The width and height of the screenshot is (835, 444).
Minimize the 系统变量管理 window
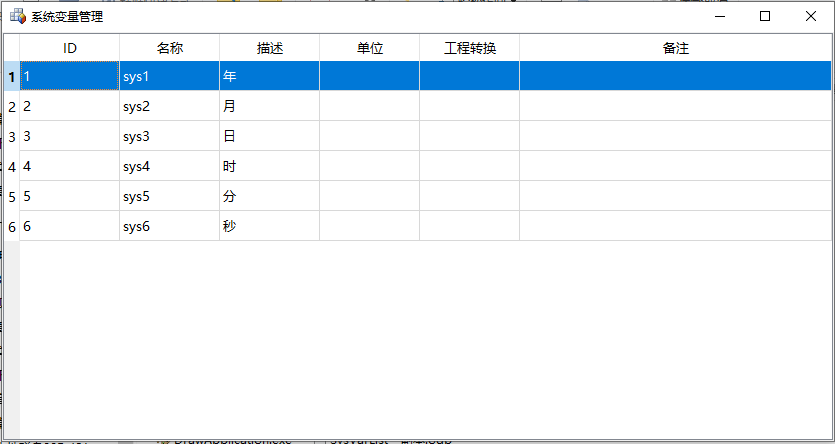pyautogui.click(x=720, y=17)
